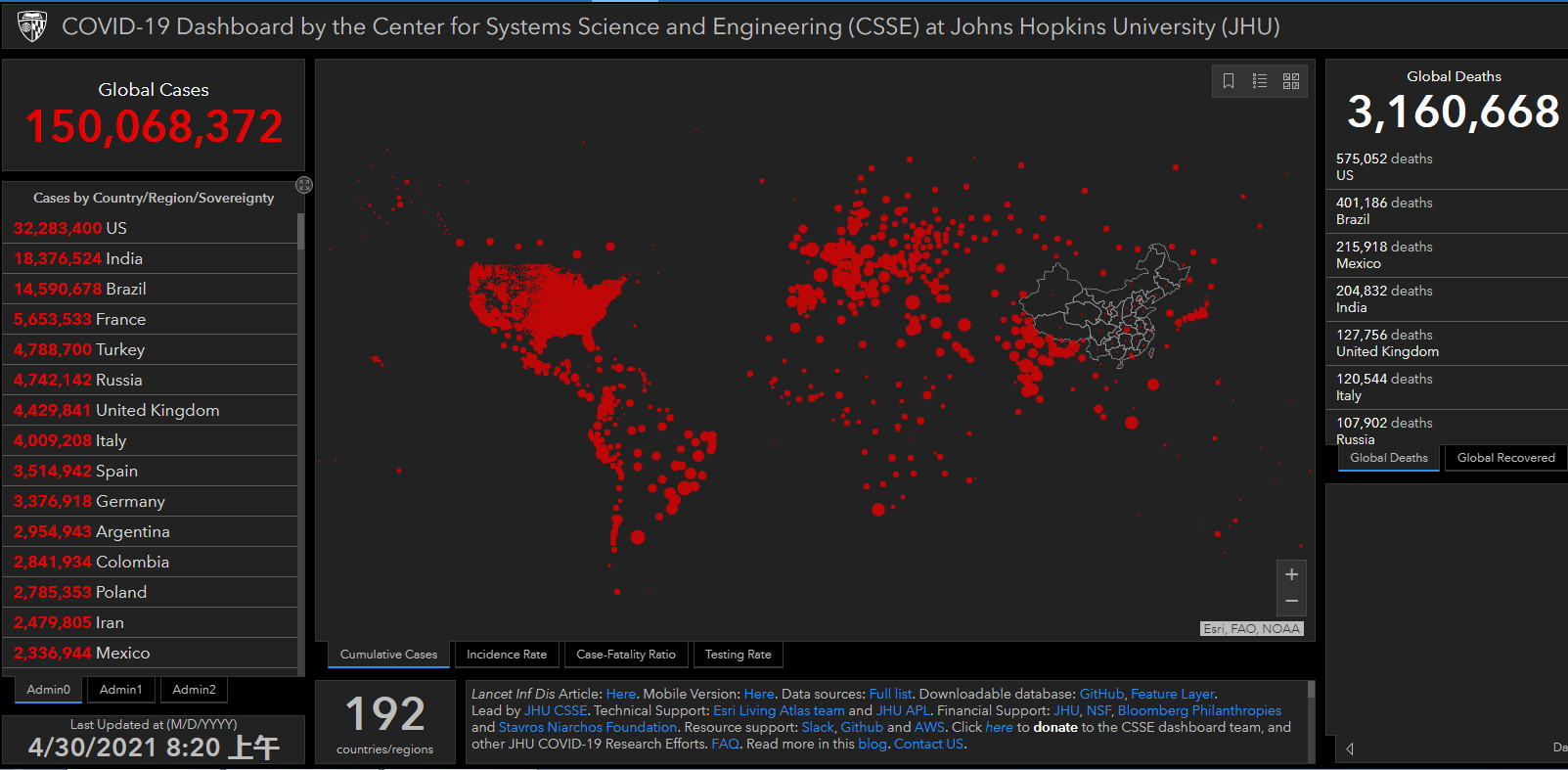Viewport: 1568px width, 770px height.
Task: Open the AWS link
Action: tap(929, 727)
